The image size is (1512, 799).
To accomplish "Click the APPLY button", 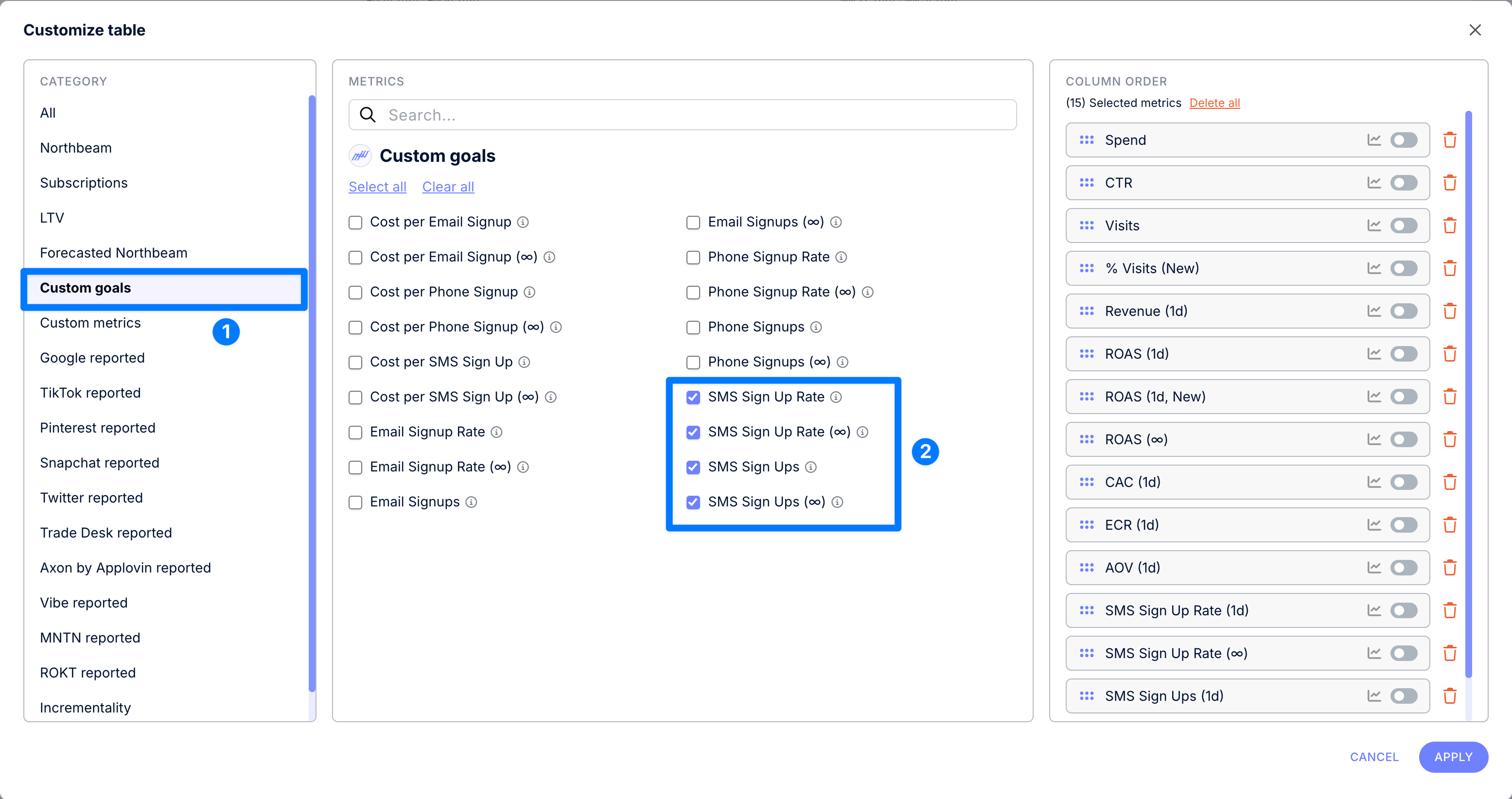I will (1453, 757).
